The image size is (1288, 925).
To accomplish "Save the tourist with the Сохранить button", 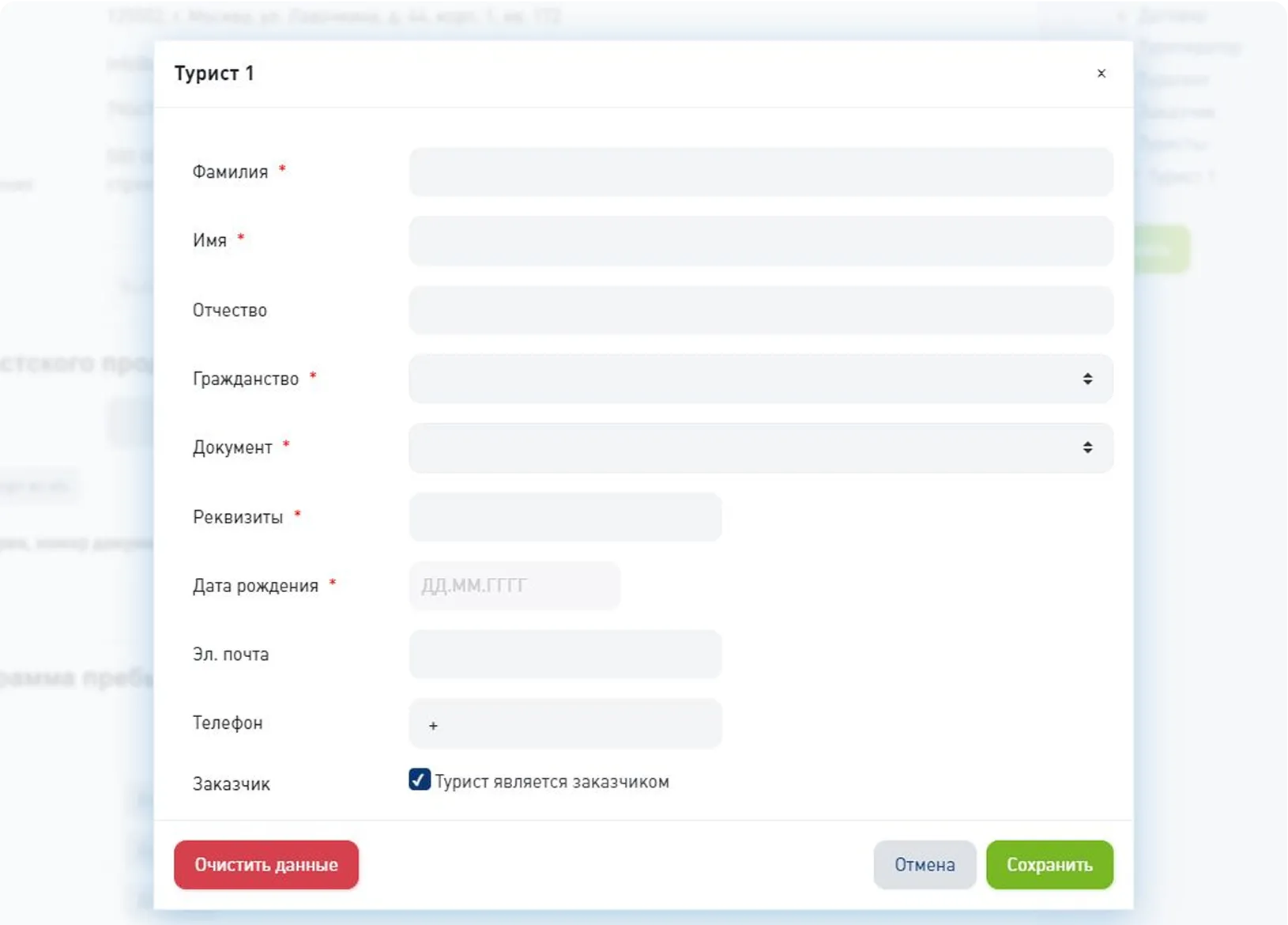I will pyautogui.click(x=1049, y=865).
